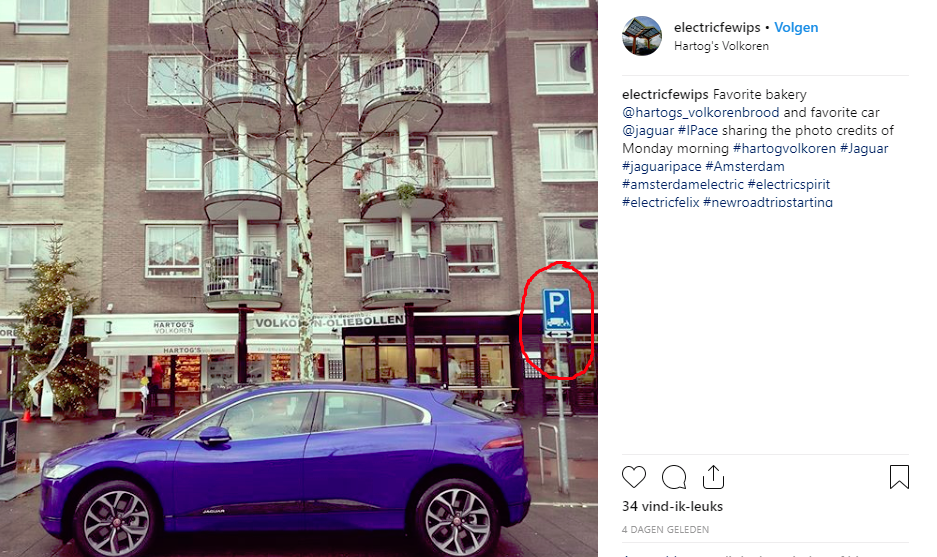Follow the account via Volgen
This screenshot has width=937, height=557.
coord(796,27)
